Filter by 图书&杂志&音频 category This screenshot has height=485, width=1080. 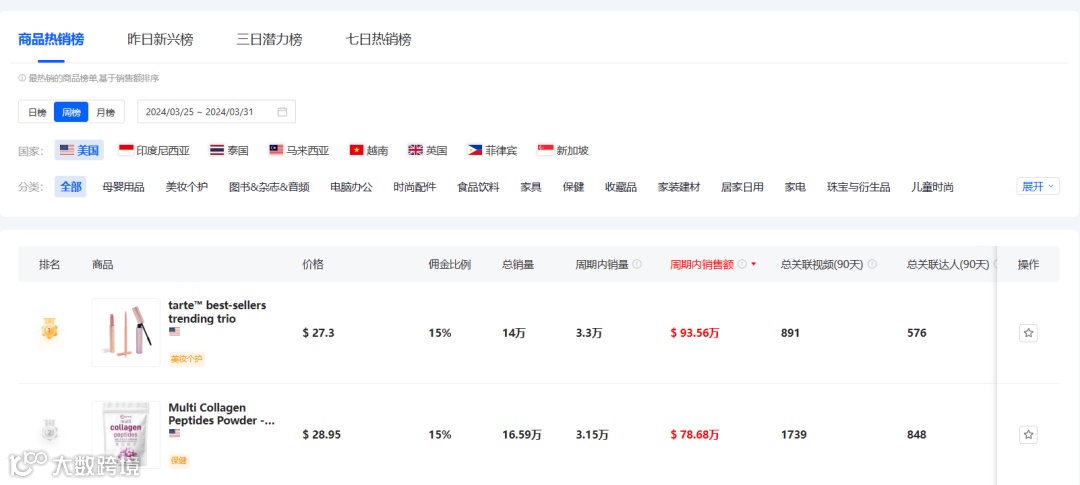[269, 187]
